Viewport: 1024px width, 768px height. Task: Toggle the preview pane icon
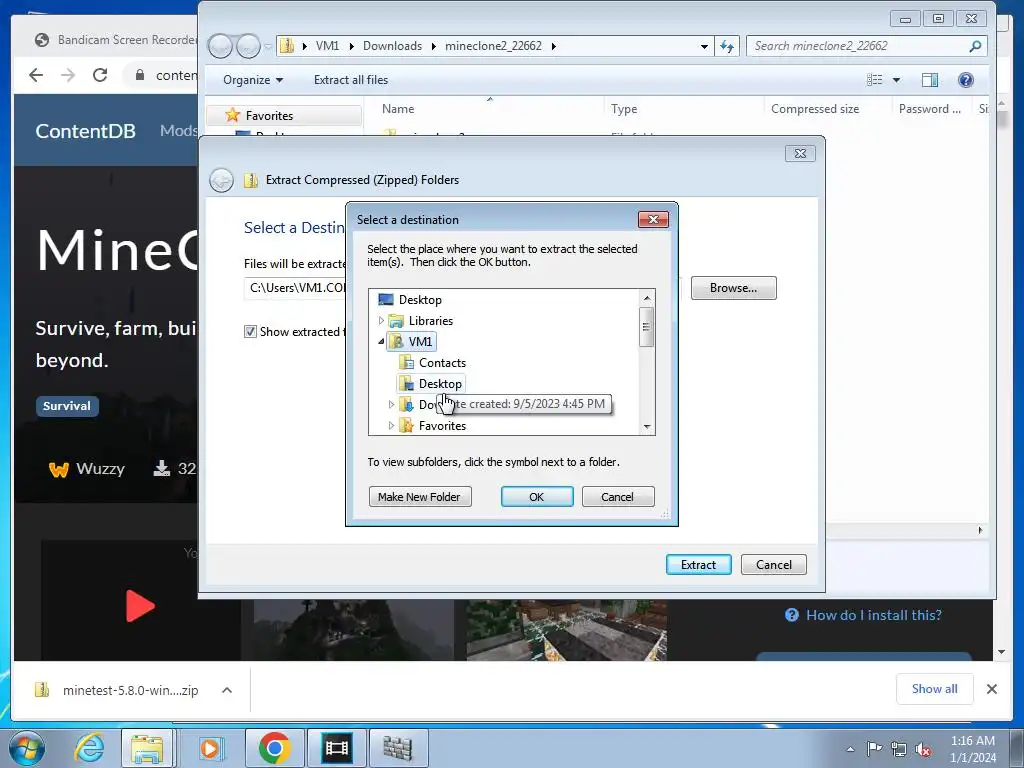930,80
